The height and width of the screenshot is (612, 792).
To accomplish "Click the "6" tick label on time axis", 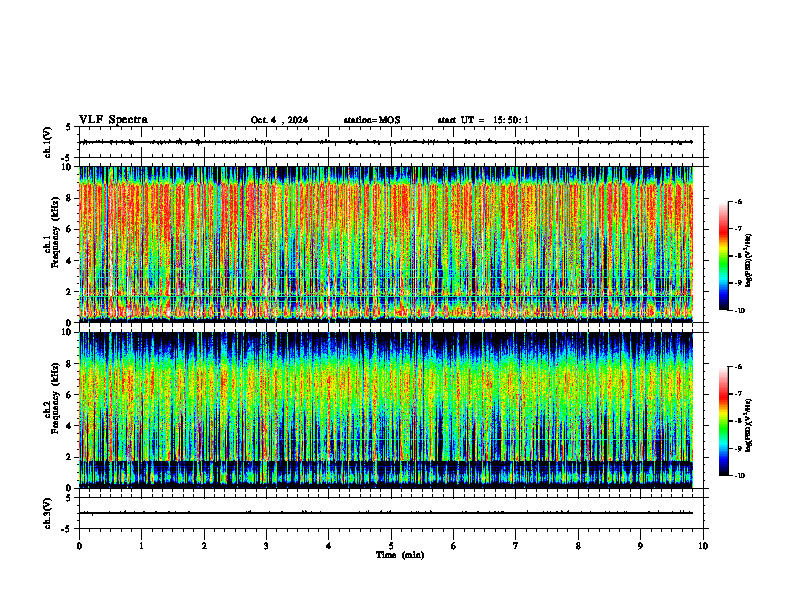I will (x=454, y=546).
